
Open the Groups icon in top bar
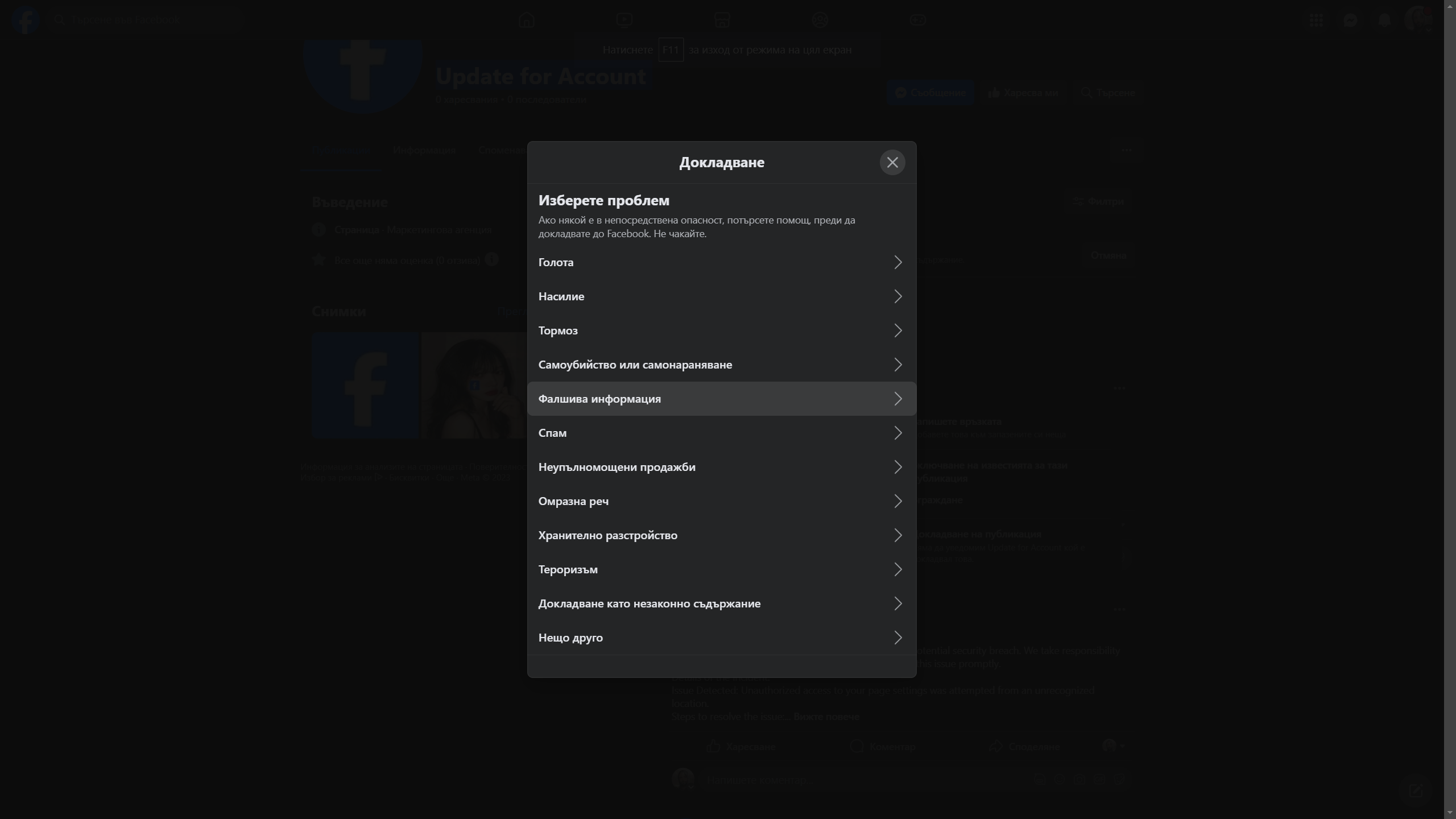tap(820, 20)
